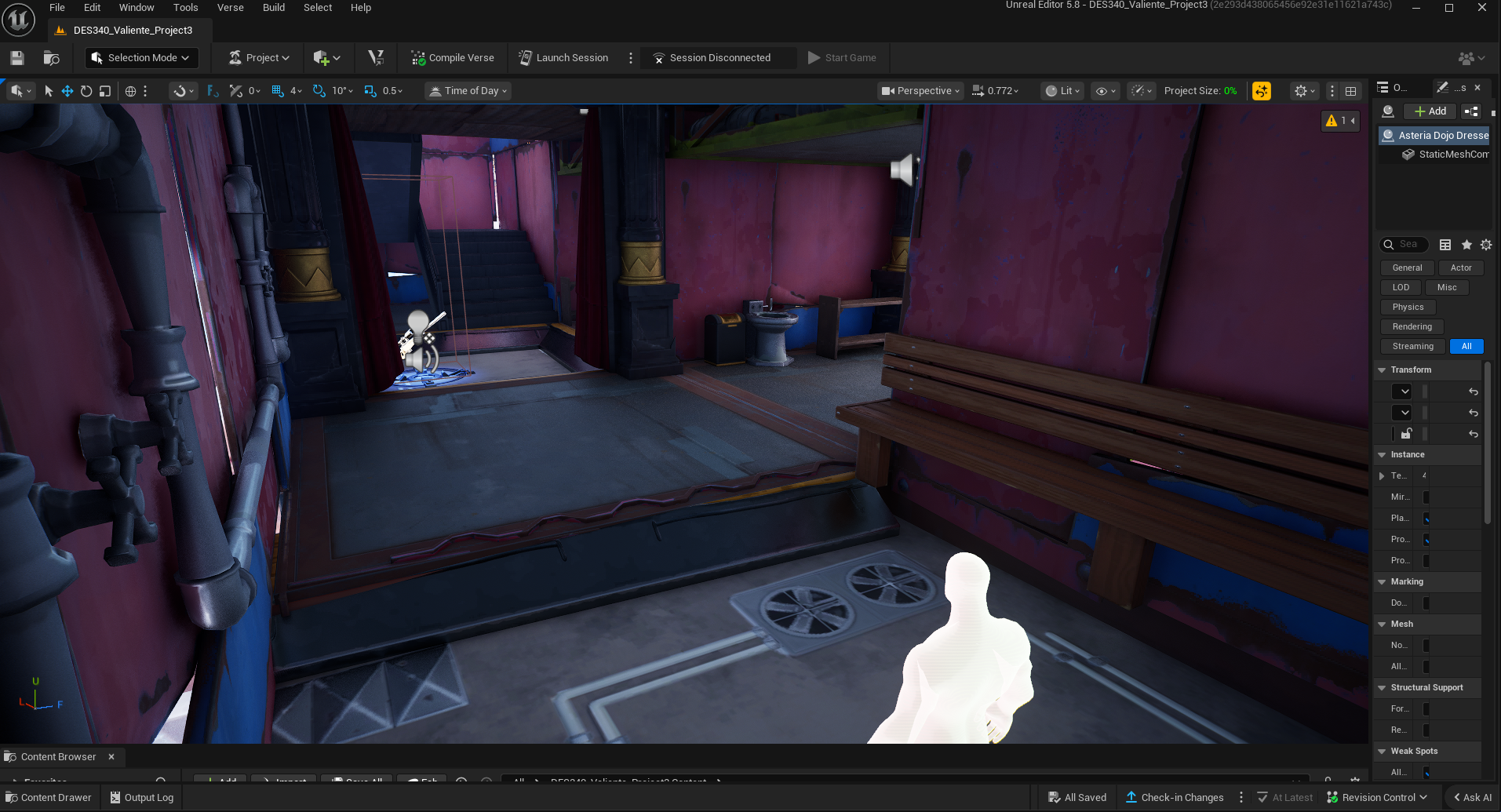Select the Rendering filter button
This screenshot has width=1501, height=812.
(1412, 327)
